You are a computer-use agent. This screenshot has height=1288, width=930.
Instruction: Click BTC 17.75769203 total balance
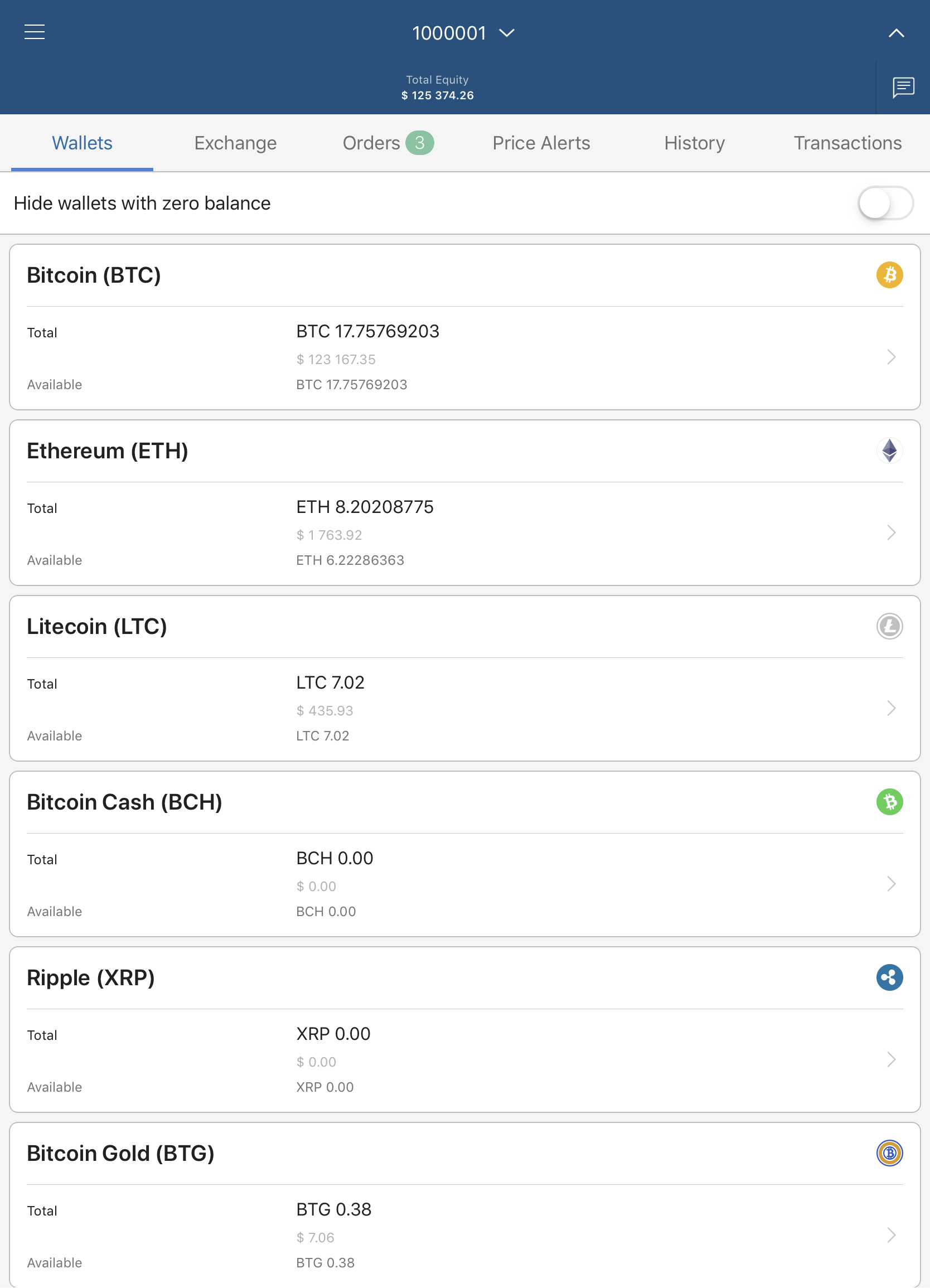point(367,331)
